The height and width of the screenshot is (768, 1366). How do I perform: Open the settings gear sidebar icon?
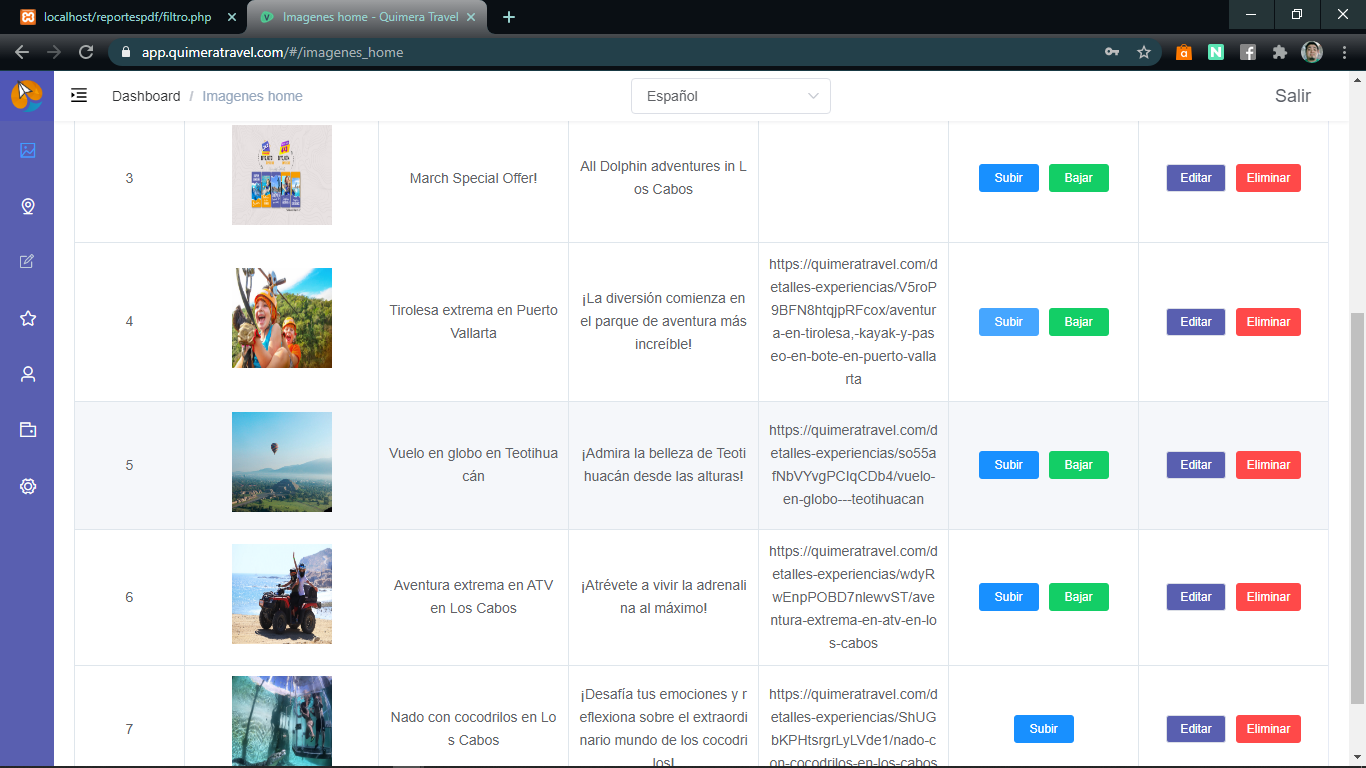[27, 486]
